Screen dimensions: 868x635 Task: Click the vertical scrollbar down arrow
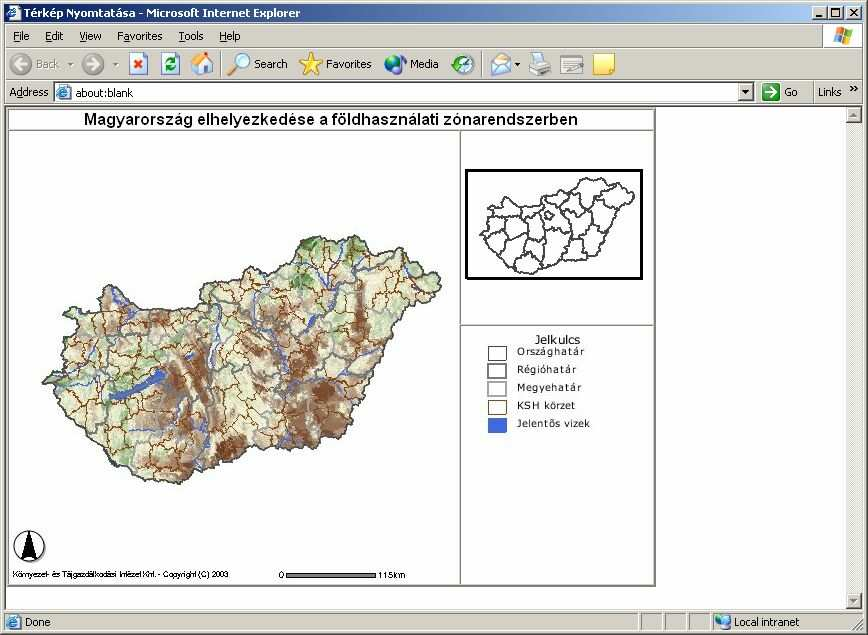click(x=854, y=600)
